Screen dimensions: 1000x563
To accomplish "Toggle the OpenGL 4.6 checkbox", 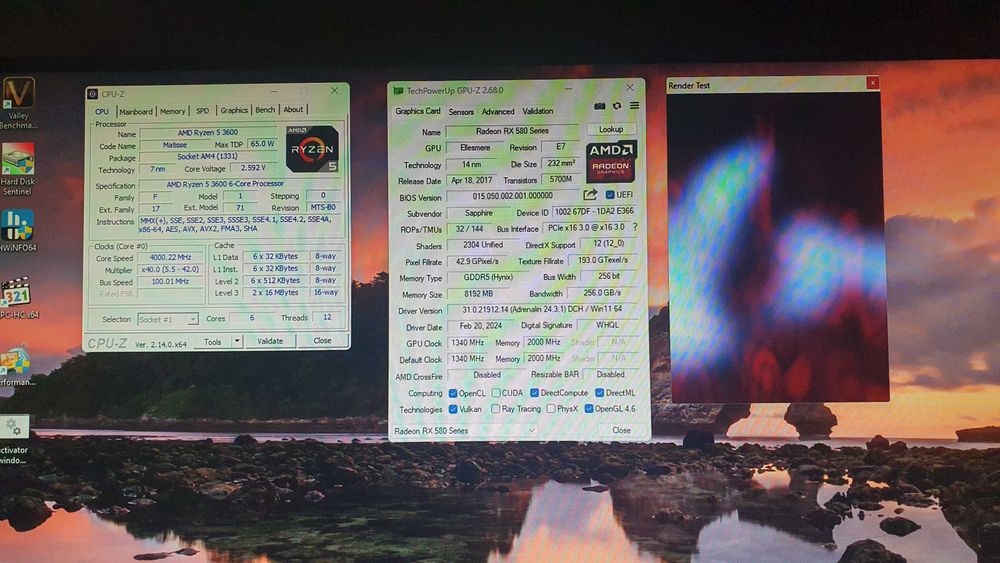I will pyautogui.click(x=589, y=409).
